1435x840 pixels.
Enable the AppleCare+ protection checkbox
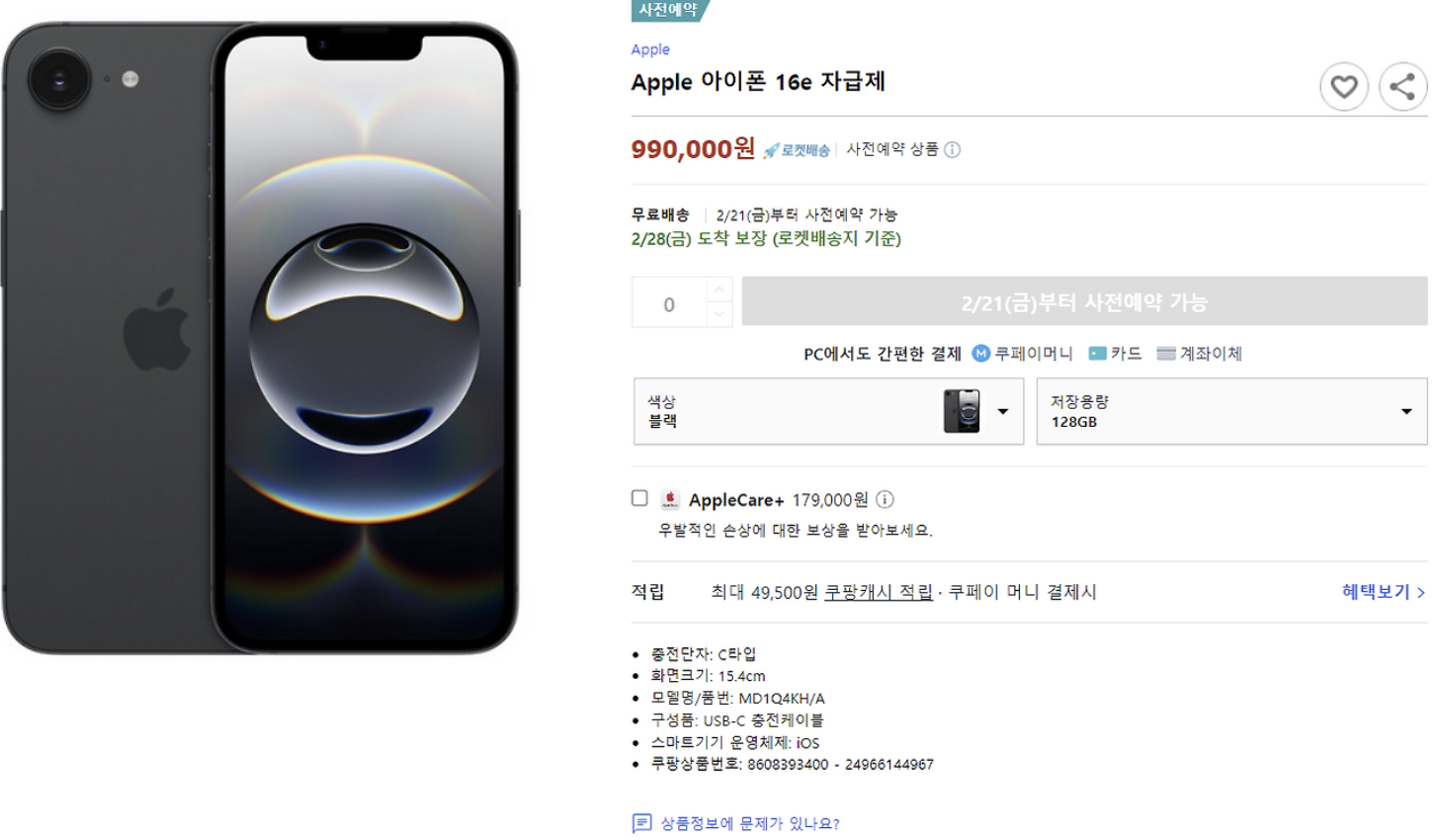[638, 499]
